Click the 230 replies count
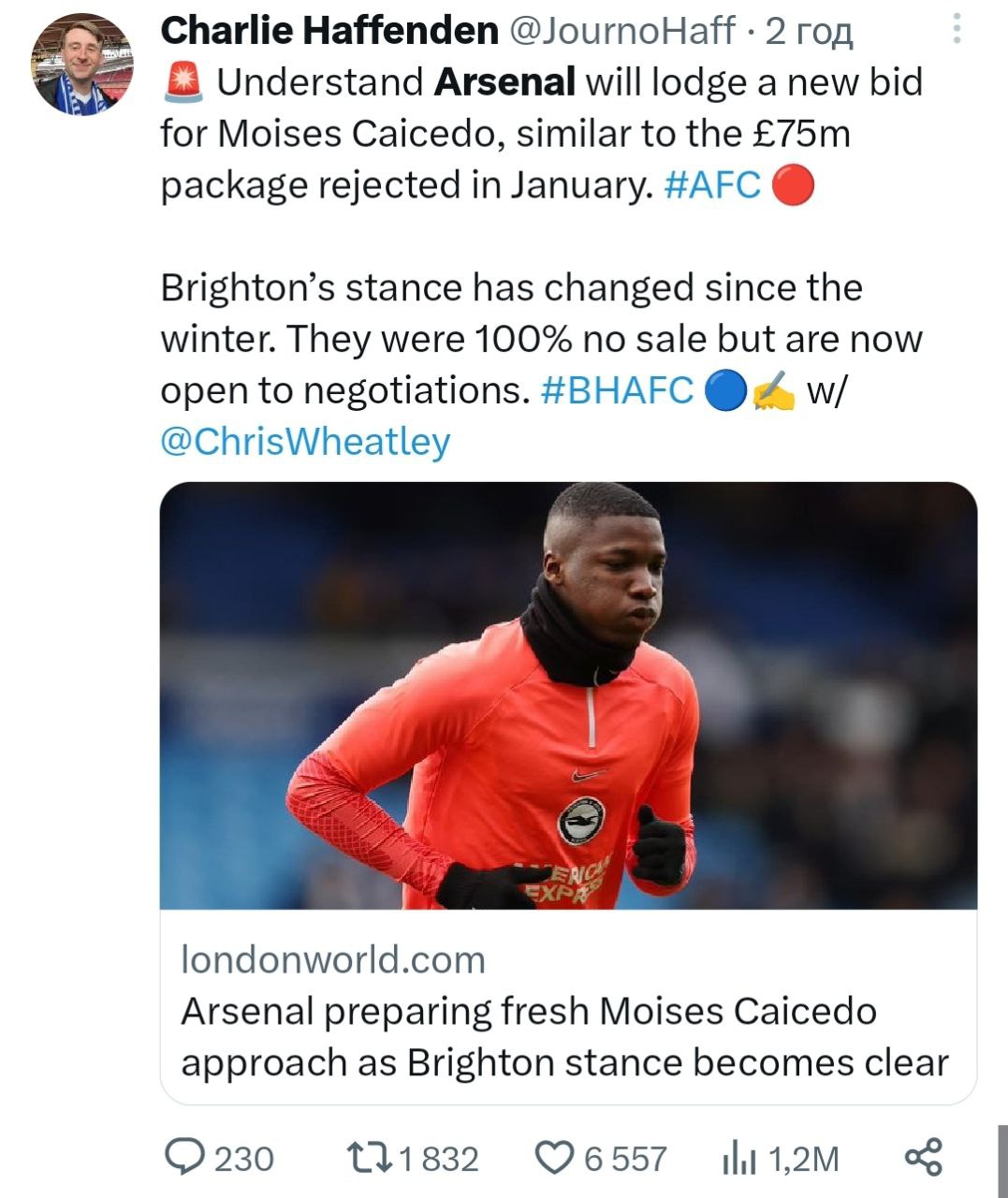Screen dimensions: 1008x1198 pos(244,1159)
